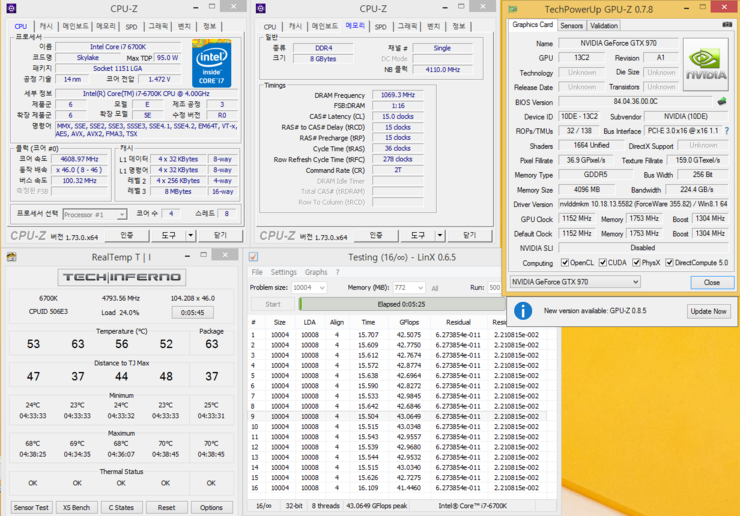Click the Update Now button
Image resolution: width=740 pixels, height=516 pixels.
(x=708, y=311)
